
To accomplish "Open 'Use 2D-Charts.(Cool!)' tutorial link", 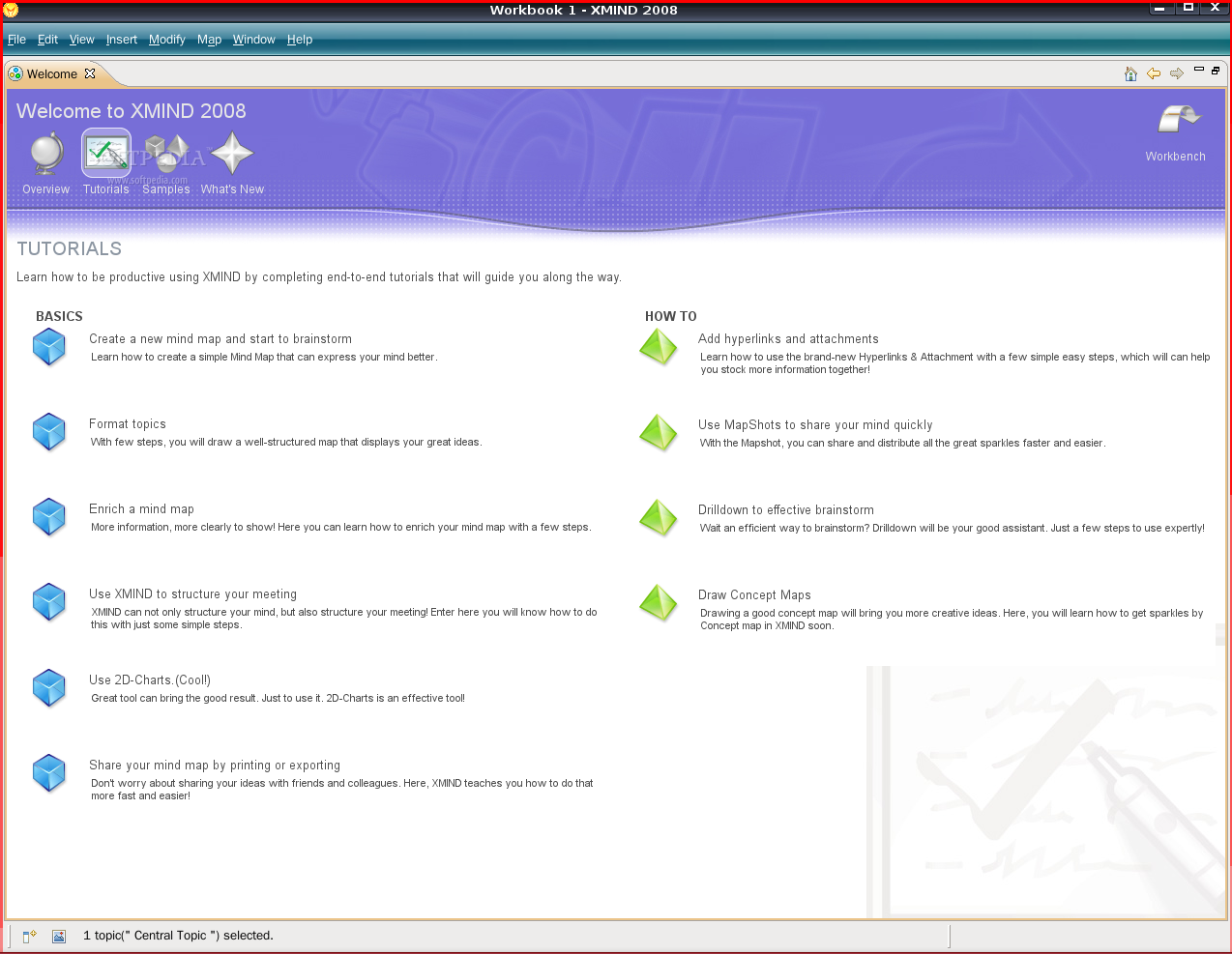I will (150, 680).
